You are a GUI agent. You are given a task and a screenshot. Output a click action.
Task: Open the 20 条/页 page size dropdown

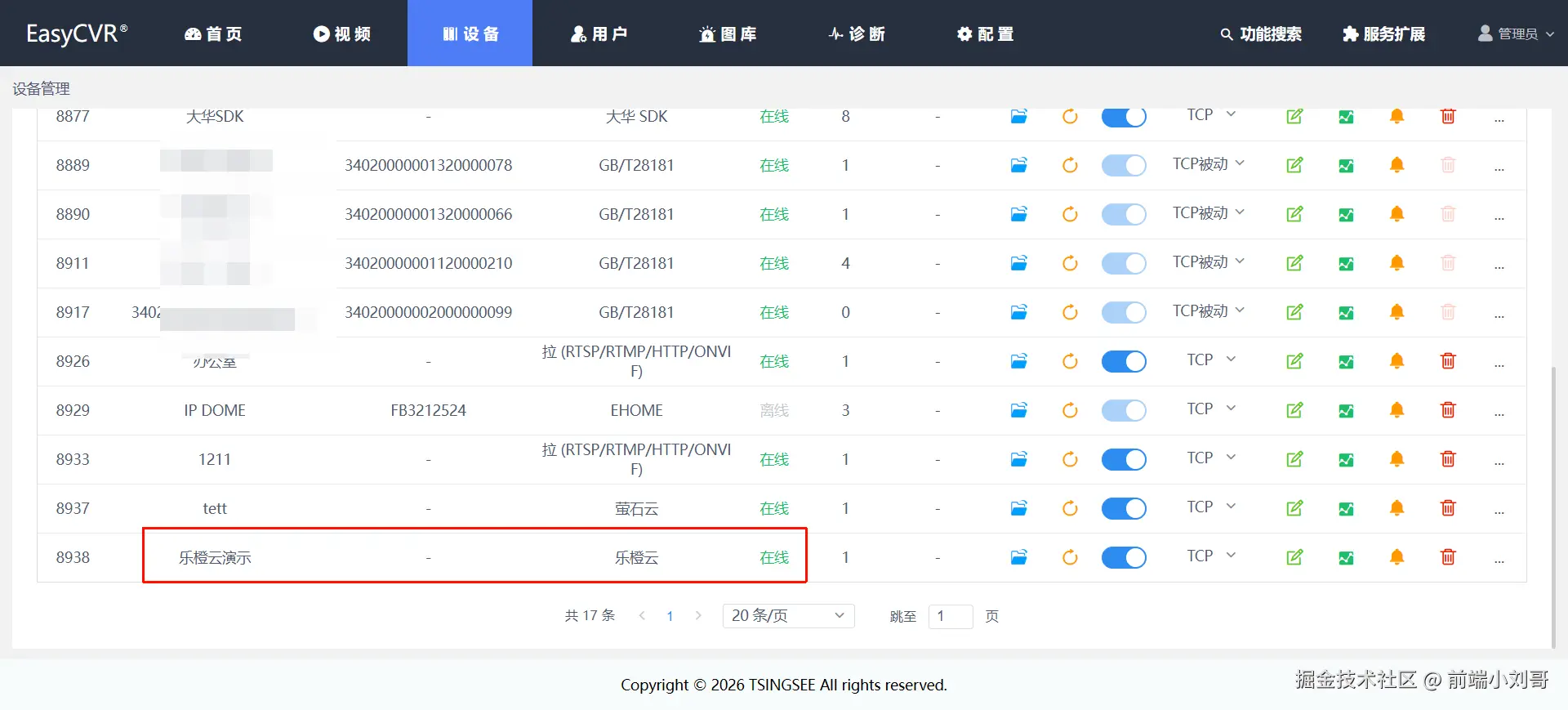point(788,616)
